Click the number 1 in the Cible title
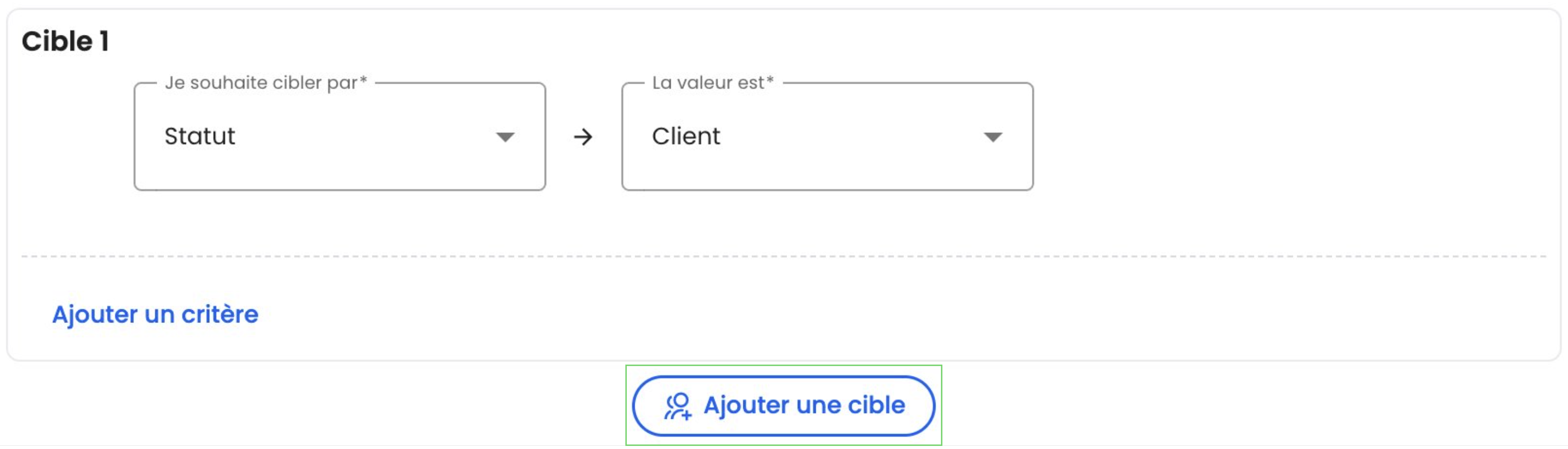This screenshot has height=449, width=1568. tap(104, 41)
